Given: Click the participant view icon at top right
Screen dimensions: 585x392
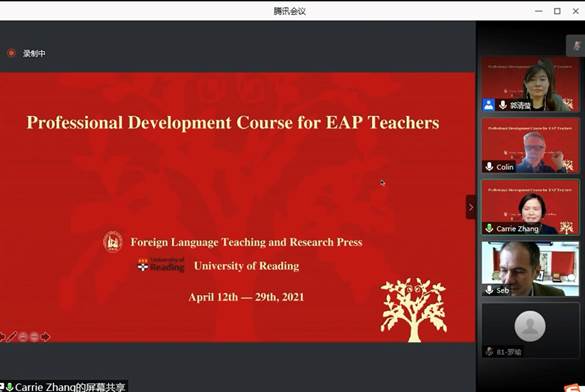Looking at the screenshot, I should click(x=576, y=46).
